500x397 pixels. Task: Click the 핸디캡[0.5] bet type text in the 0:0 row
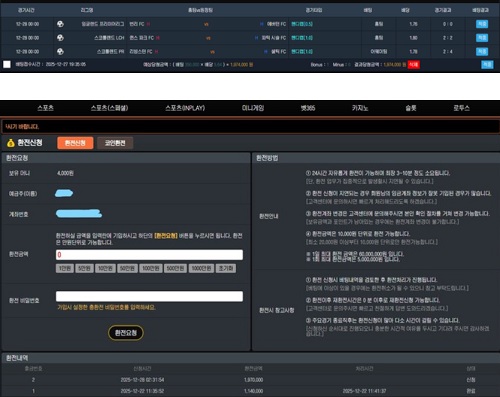click(x=302, y=24)
